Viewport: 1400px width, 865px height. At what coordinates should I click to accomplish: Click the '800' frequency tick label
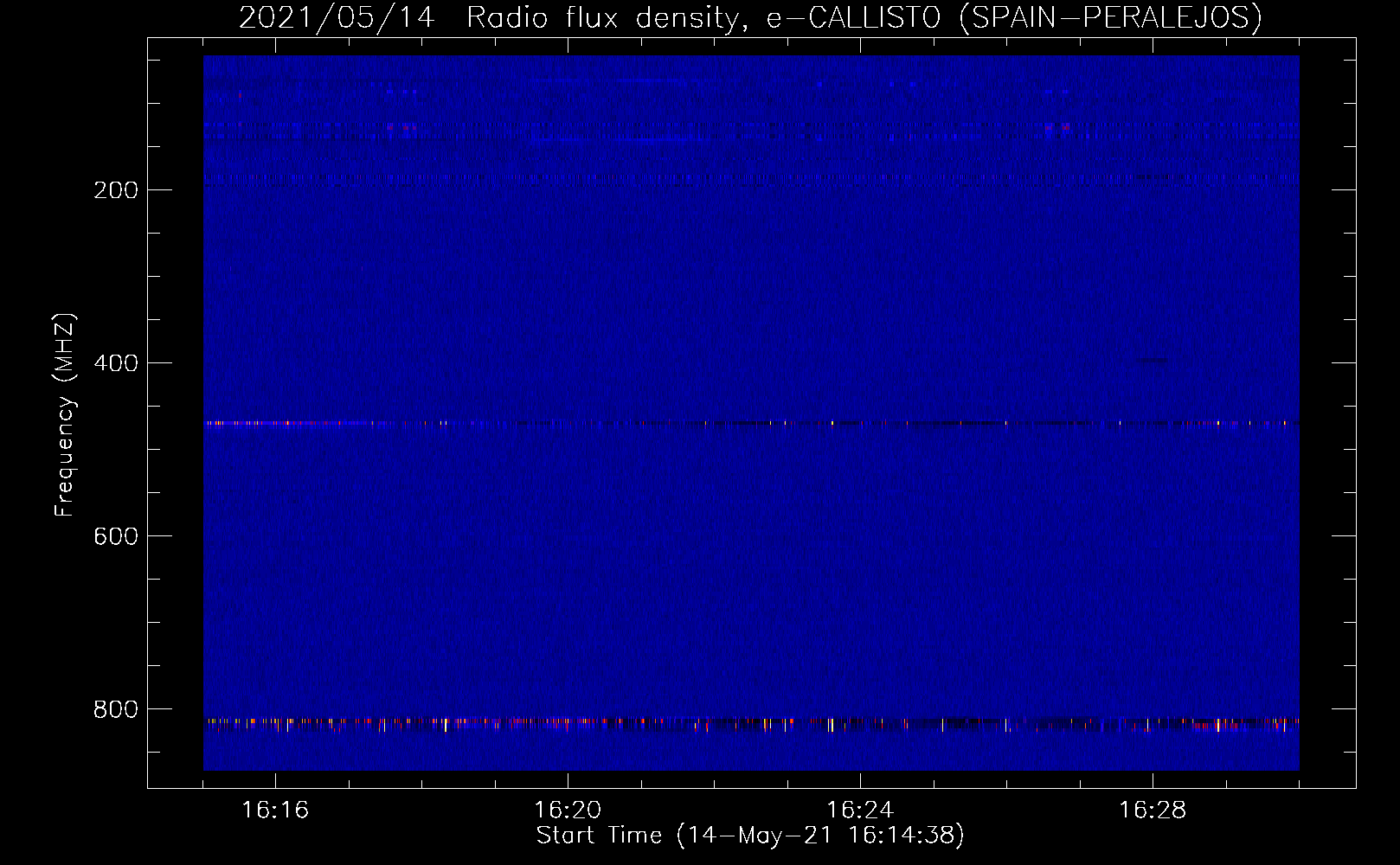(116, 709)
